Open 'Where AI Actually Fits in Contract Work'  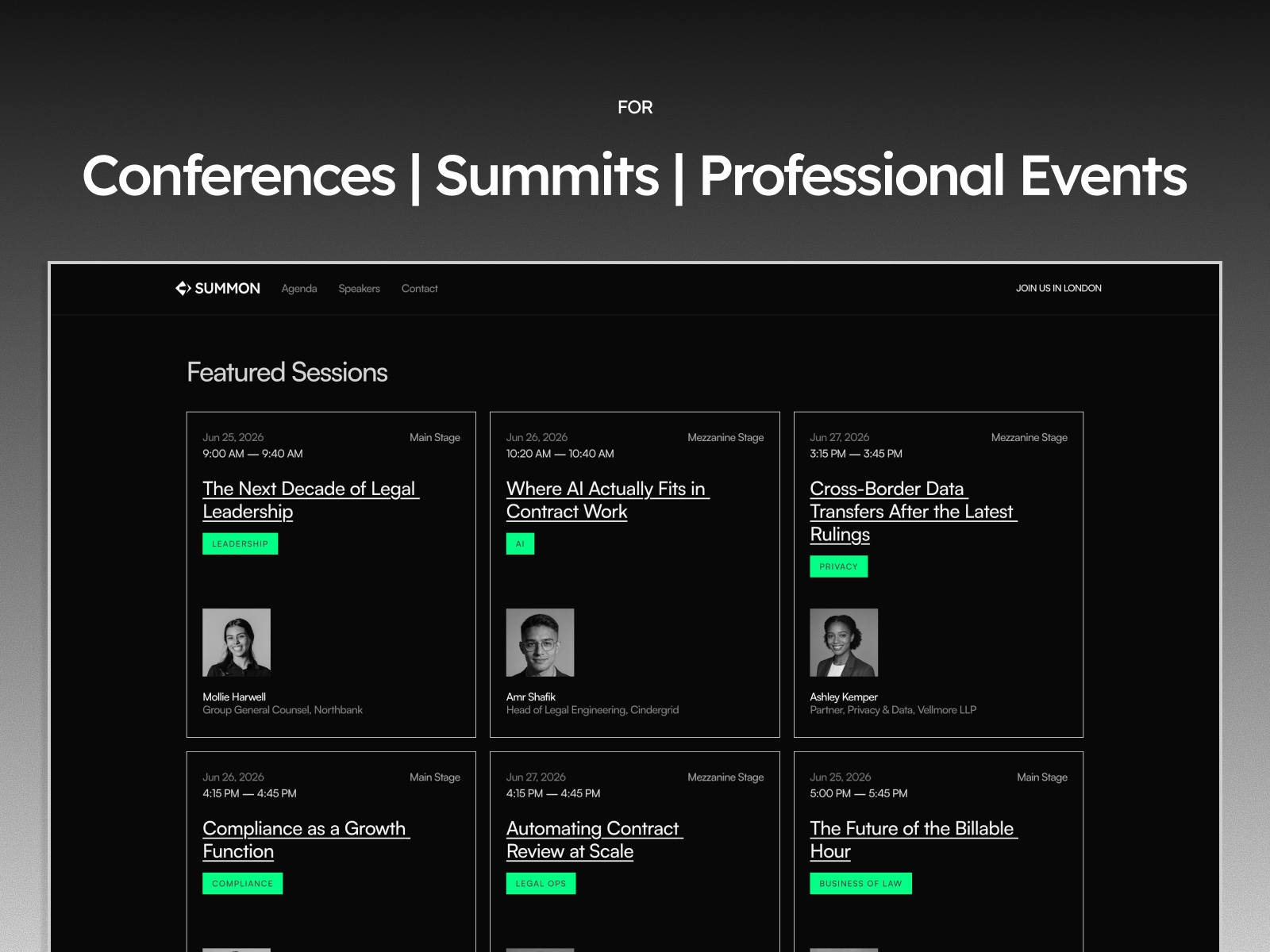[x=607, y=500]
